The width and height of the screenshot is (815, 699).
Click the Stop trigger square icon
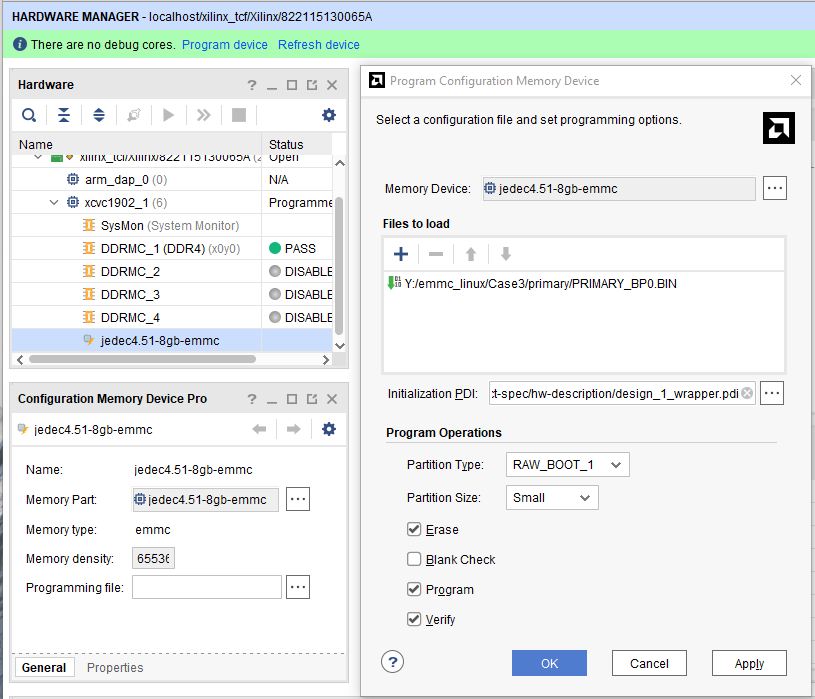coord(239,115)
